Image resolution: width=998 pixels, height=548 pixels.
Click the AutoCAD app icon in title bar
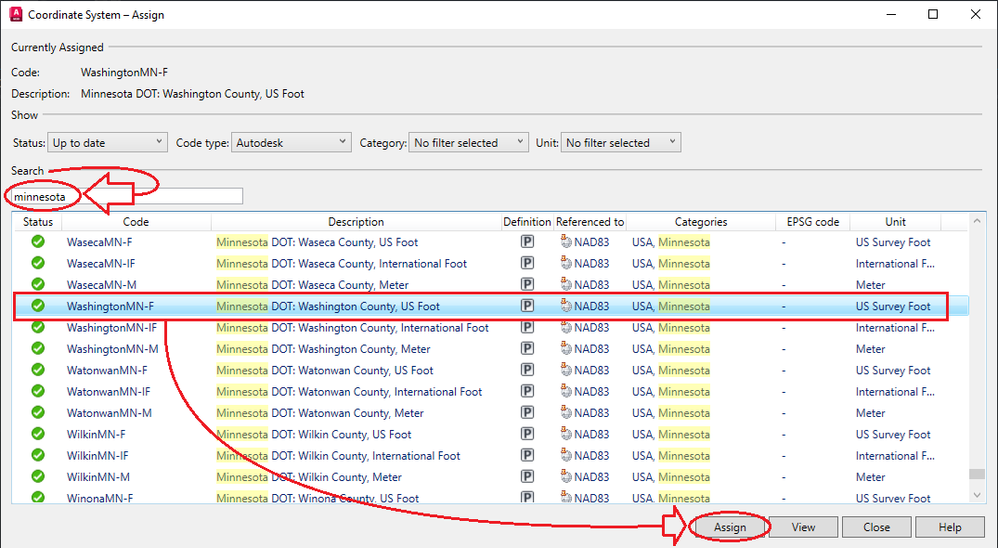[16, 14]
